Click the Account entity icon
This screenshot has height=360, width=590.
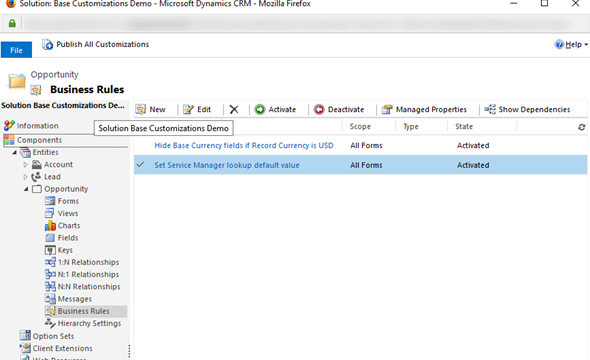click(x=36, y=164)
